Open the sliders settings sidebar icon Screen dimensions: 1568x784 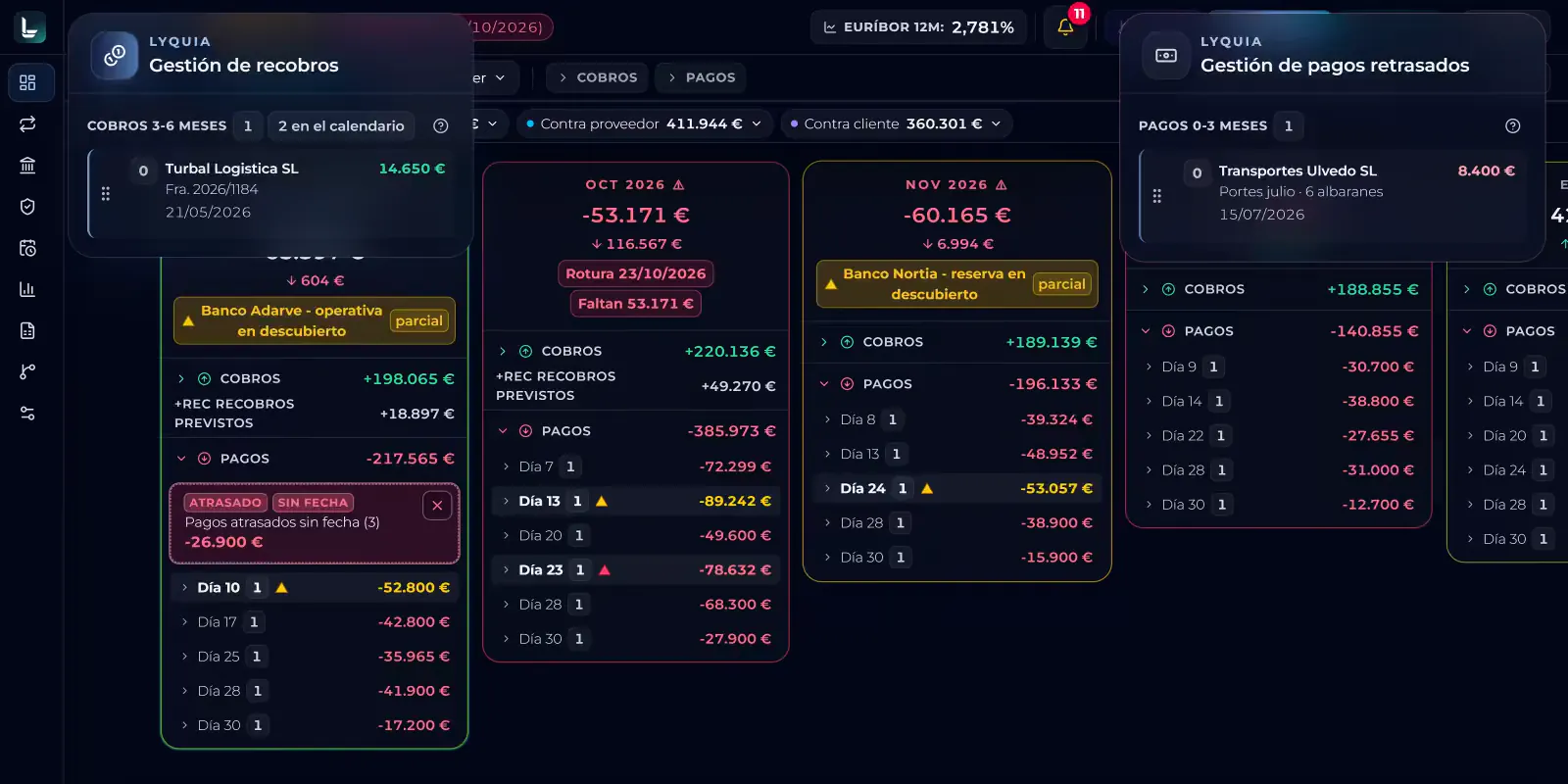27,414
